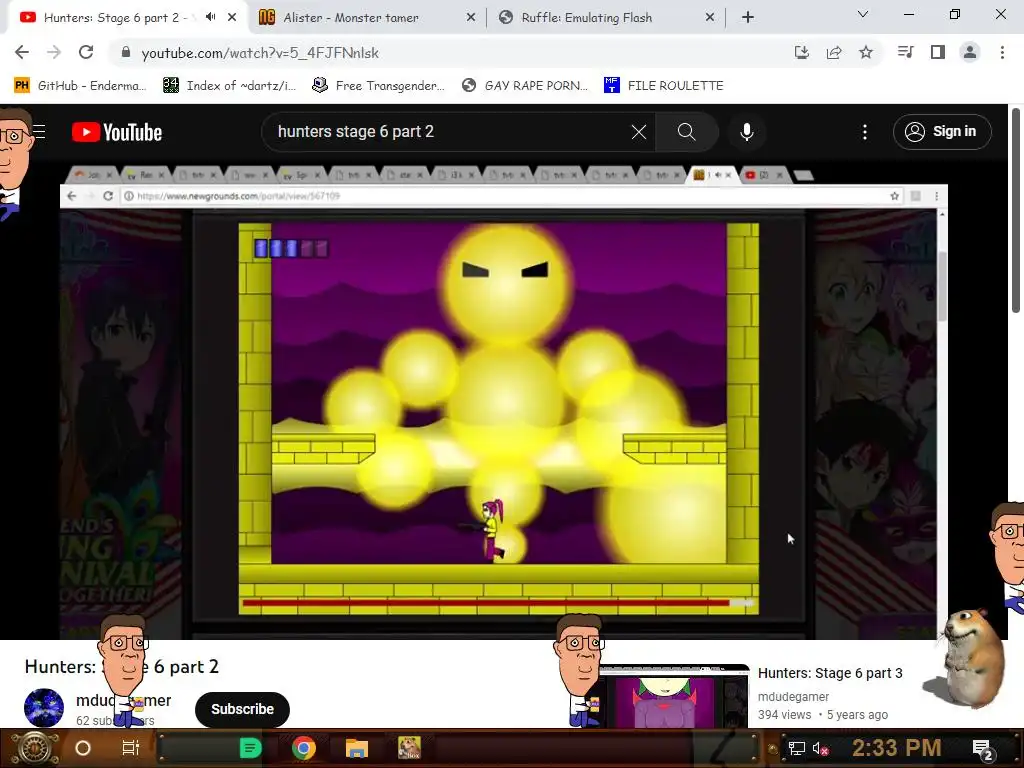Go back to the previous page
Image resolution: width=1024 pixels, height=768 pixels.
tap(22, 52)
